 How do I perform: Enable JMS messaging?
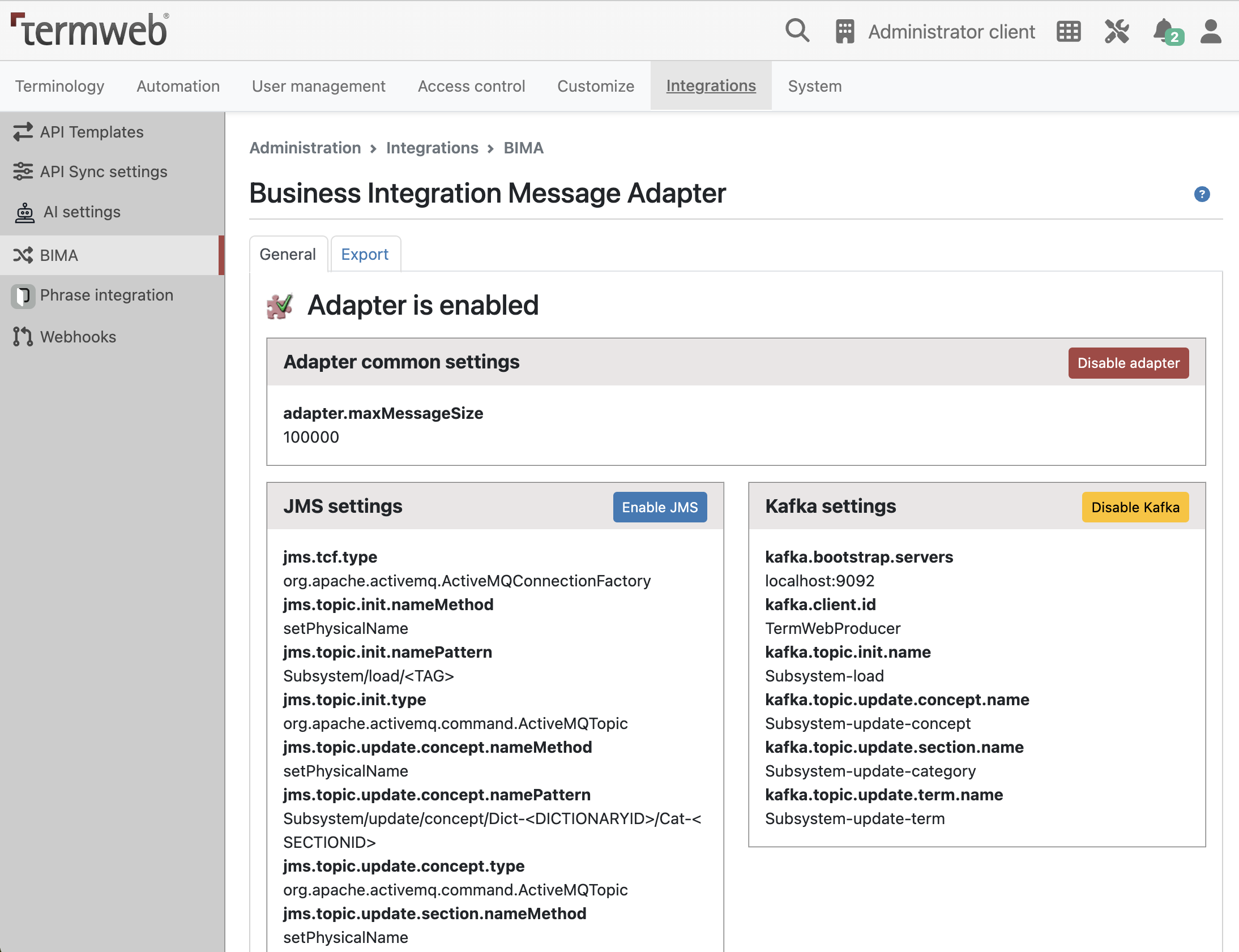pos(660,507)
